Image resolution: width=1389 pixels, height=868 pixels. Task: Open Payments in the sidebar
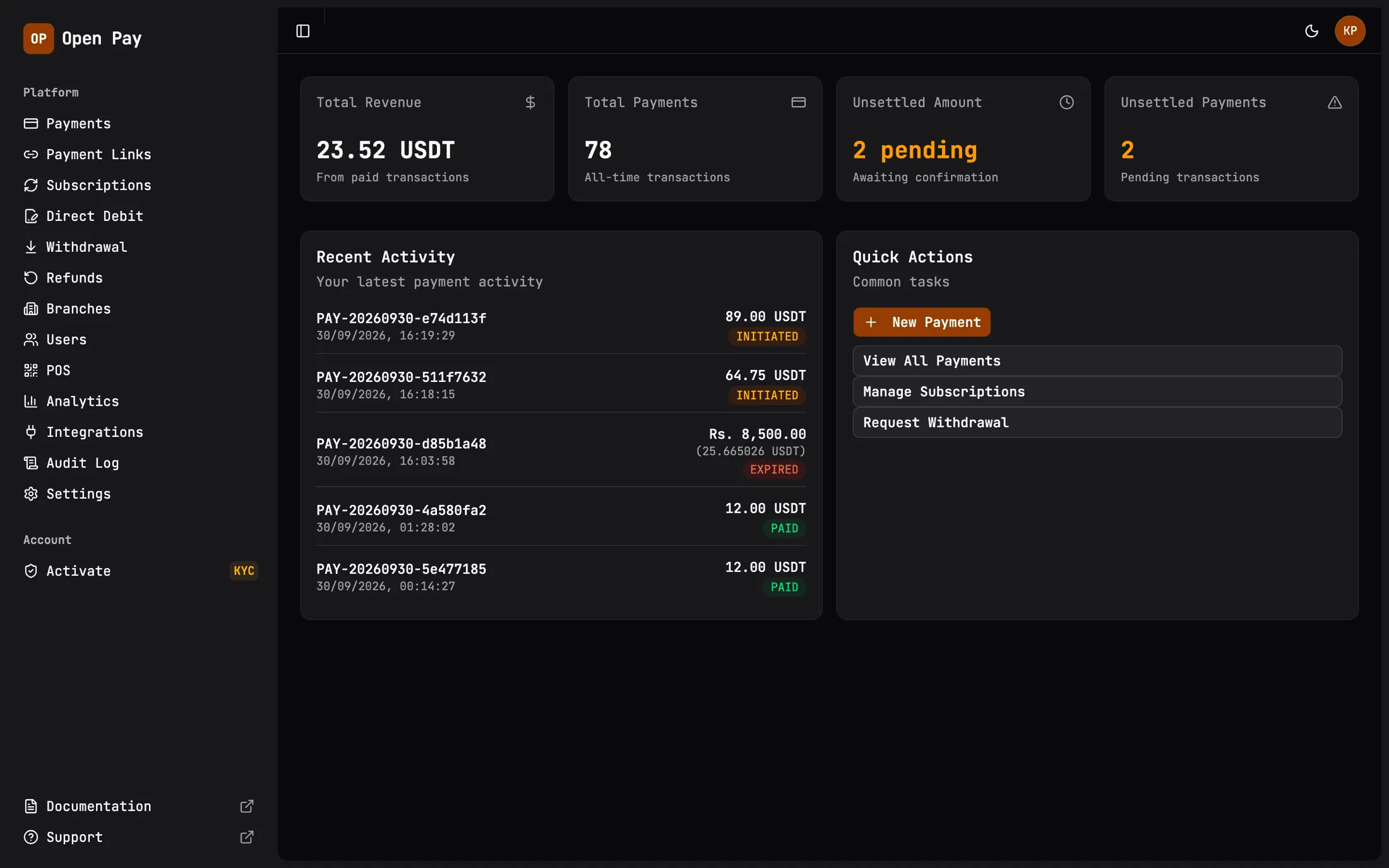139,124
